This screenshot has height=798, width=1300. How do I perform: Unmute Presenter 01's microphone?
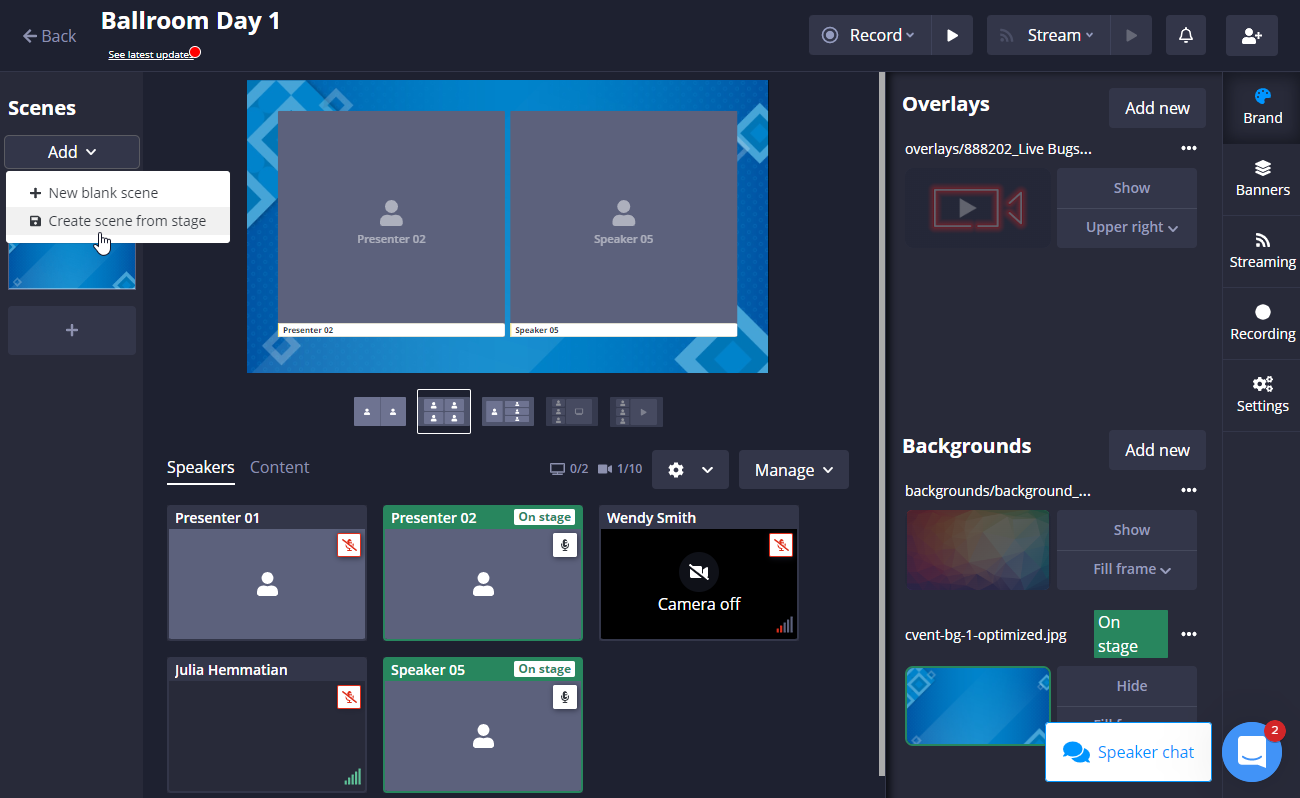[x=349, y=546]
